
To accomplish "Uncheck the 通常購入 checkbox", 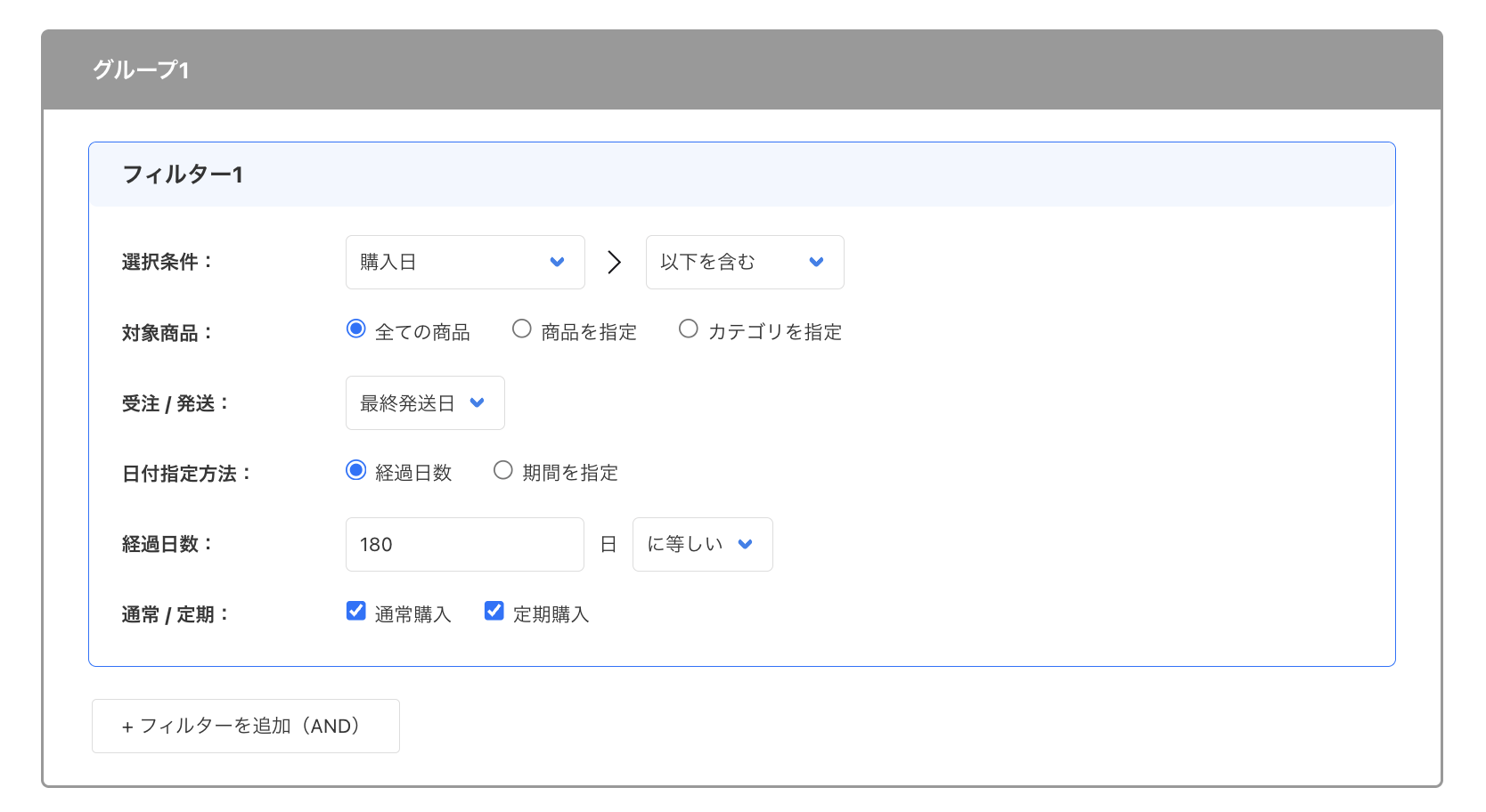I will coord(355,611).
